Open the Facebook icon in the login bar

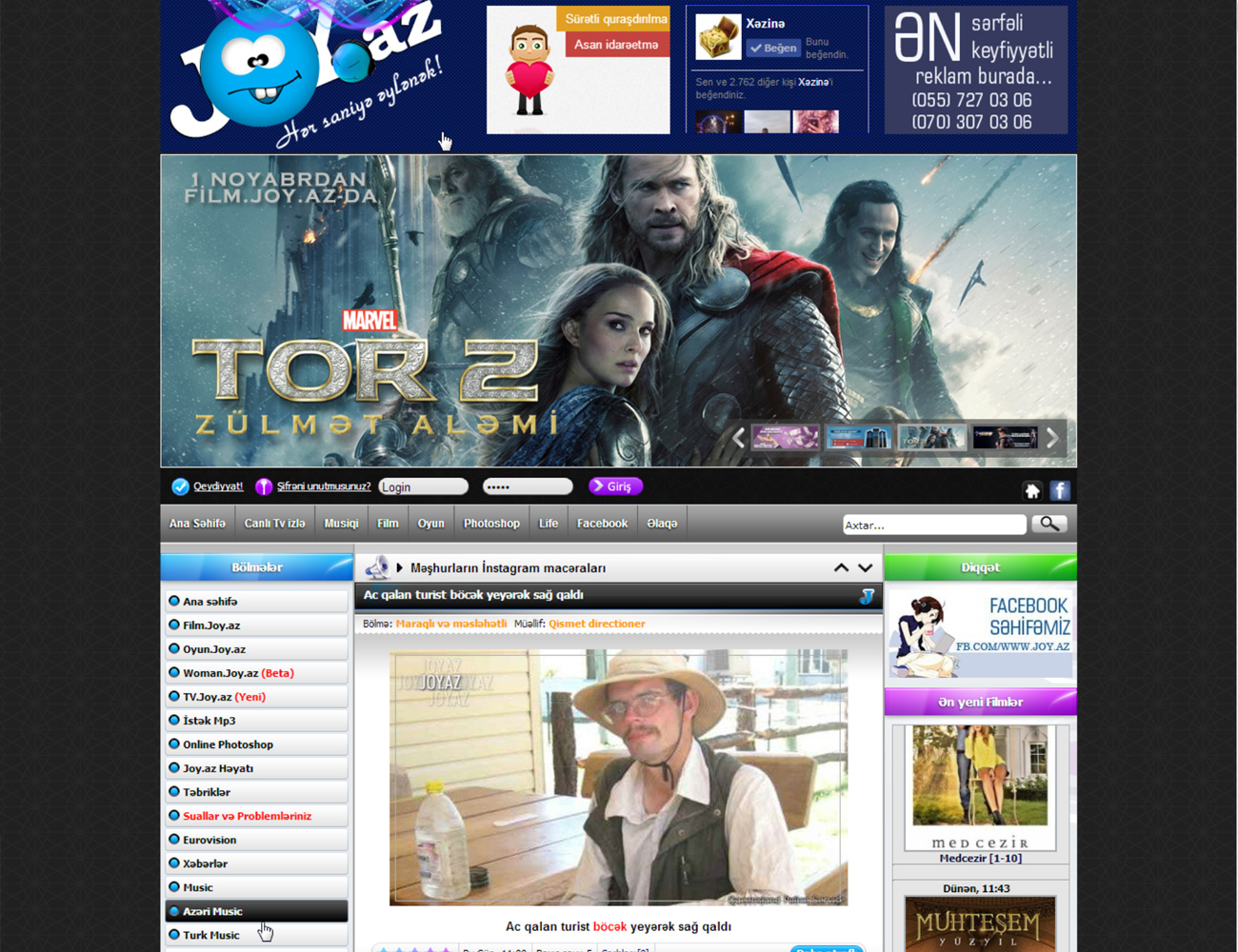(x=1060, y=490)
